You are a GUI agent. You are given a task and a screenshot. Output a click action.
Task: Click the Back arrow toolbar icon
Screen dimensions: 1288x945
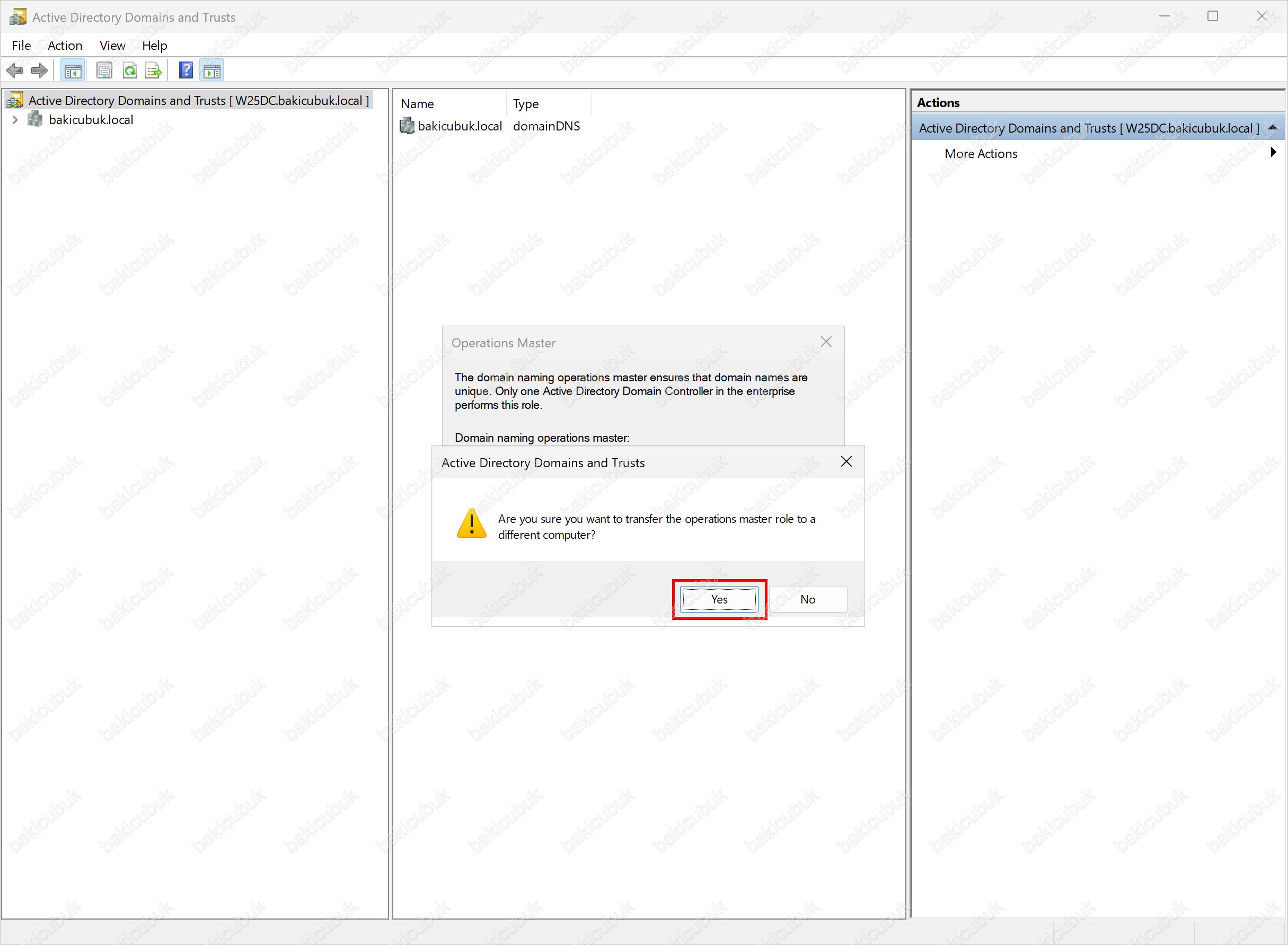point(15,71)
